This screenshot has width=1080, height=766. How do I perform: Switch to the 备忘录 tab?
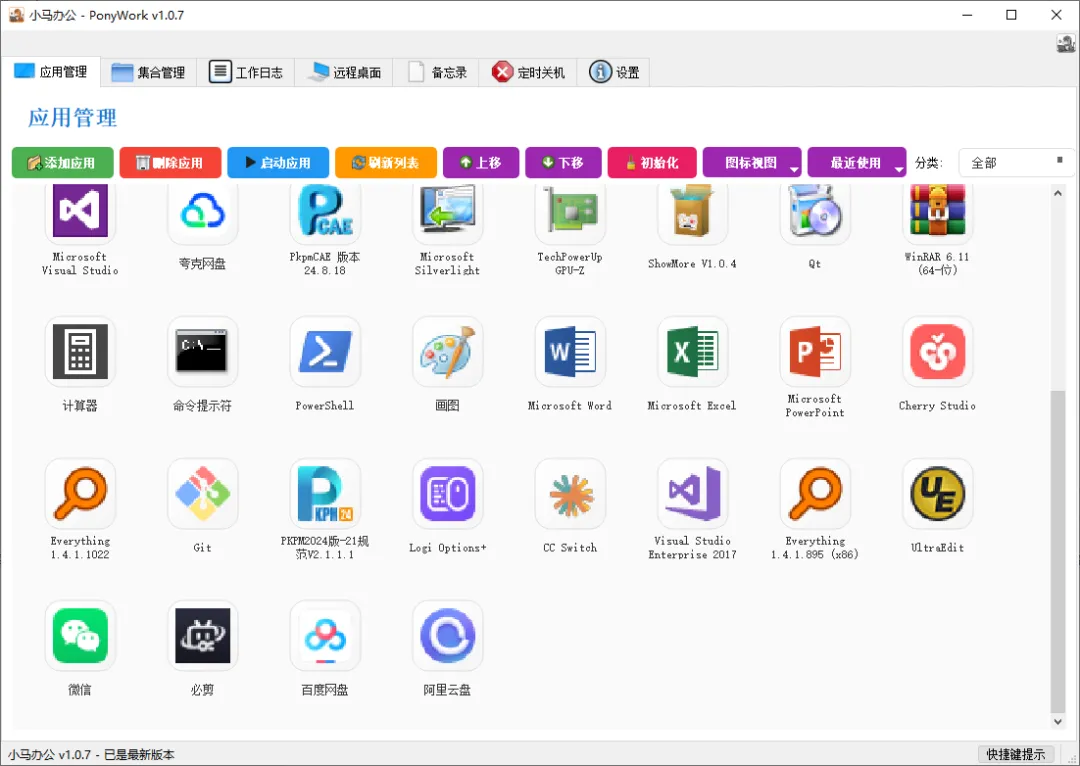(x=437, y=72)
